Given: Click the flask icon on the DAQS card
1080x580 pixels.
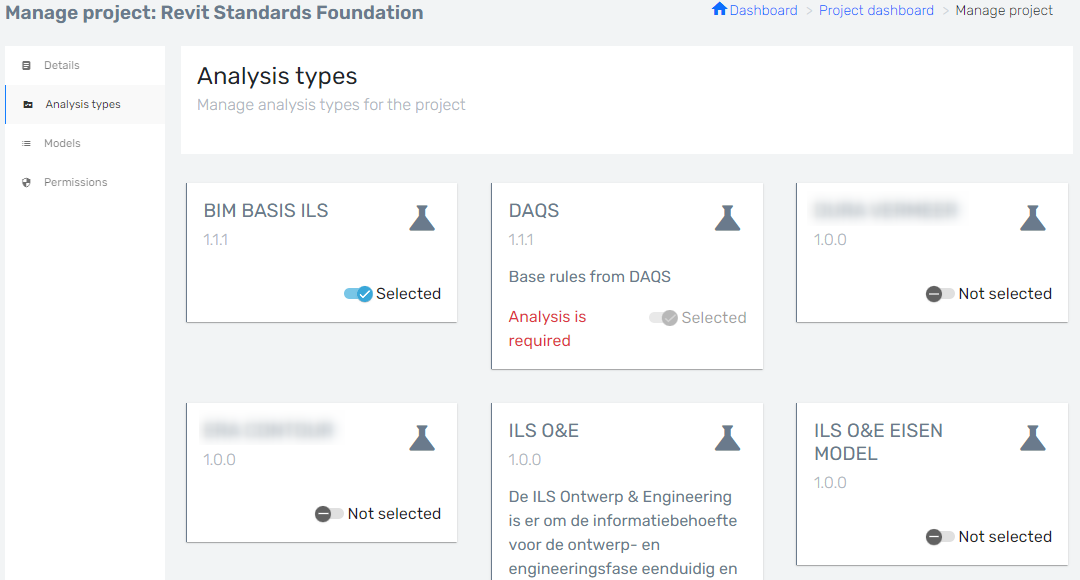Looking at the screenshot, I should (727, 216).
